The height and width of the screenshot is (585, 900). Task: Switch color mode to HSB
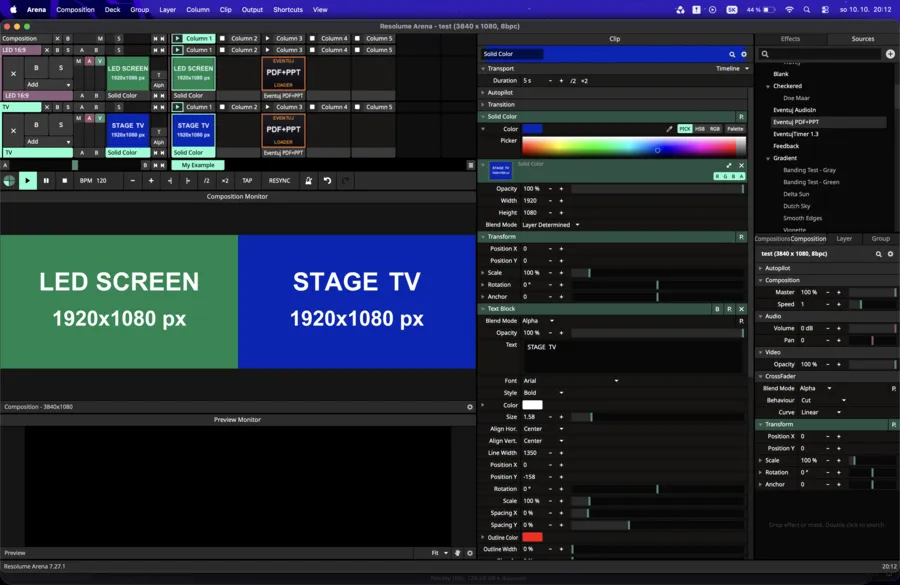[700, 129]
